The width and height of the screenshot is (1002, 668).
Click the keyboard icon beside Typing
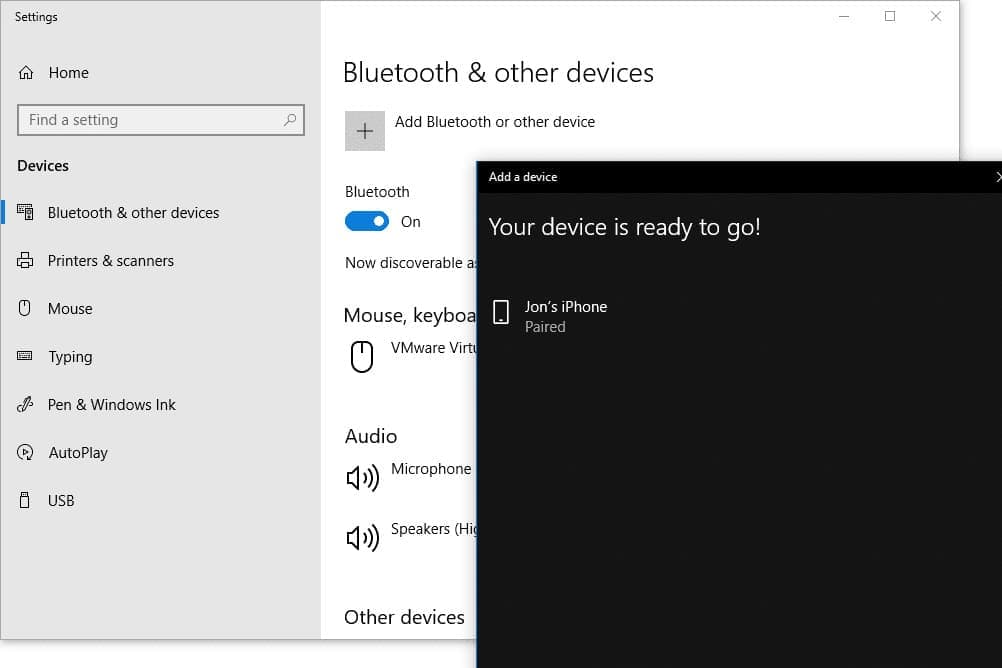25,355
